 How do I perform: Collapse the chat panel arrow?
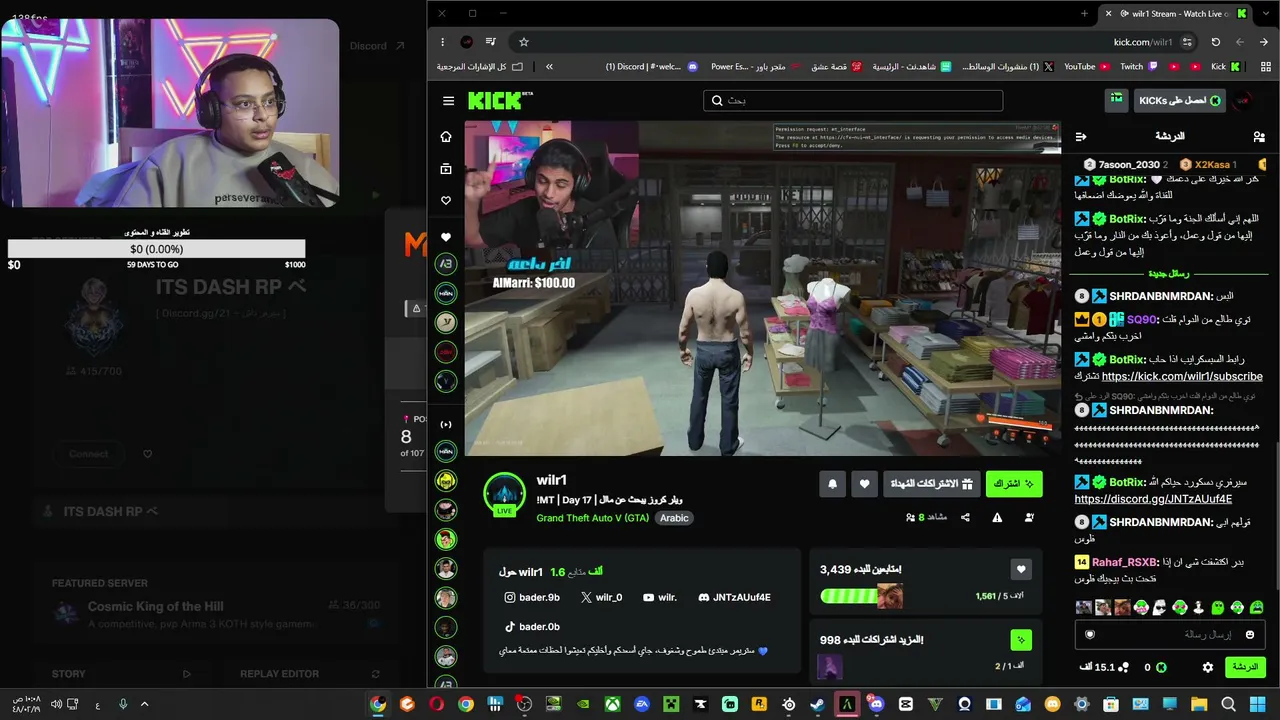[x=1080, y=136]
